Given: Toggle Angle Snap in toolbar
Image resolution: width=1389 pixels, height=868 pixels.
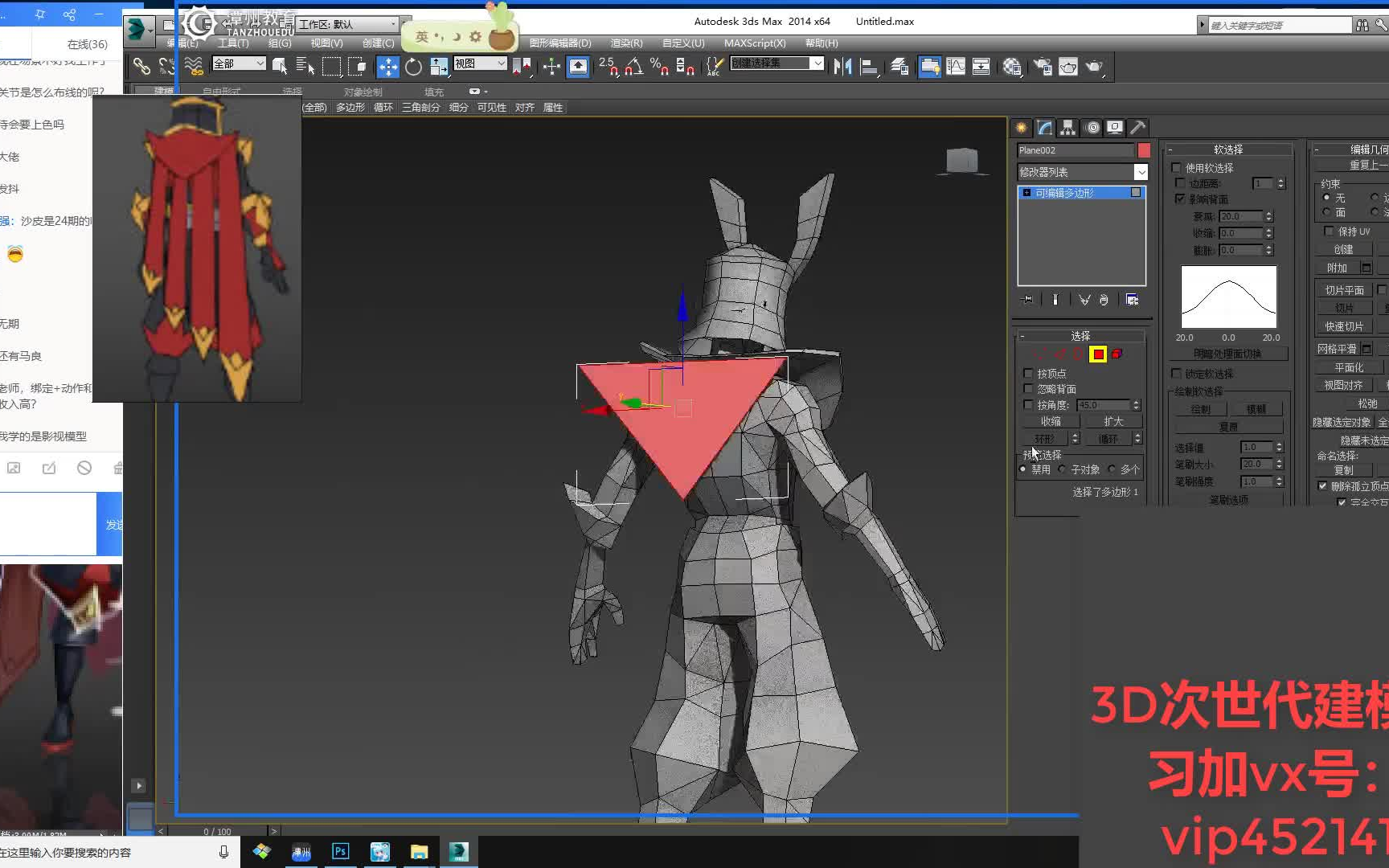Looking at the screenshot, I should click(633, 67).
